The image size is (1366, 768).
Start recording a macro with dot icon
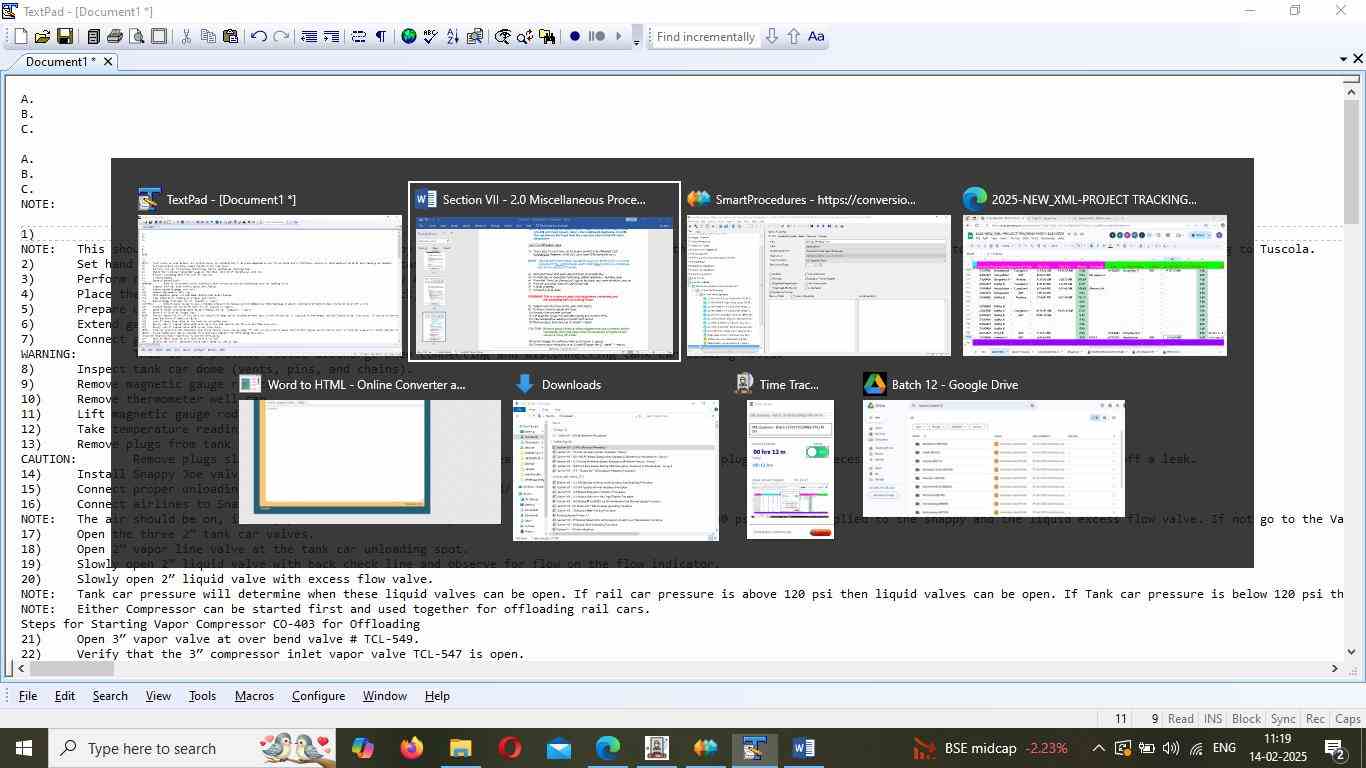click(x=575, y=36)
